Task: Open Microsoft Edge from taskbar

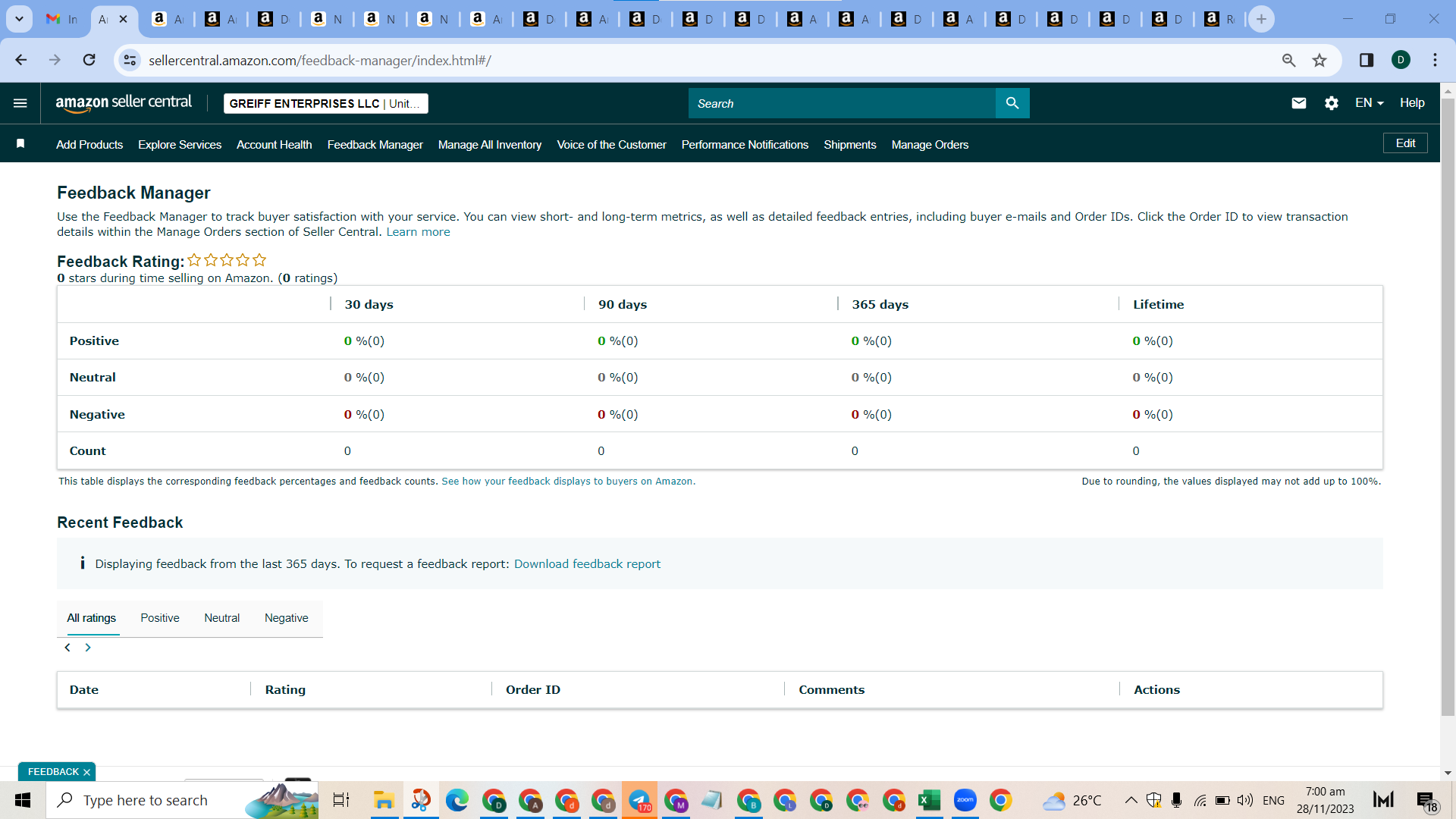Action: click(x=457, y=800)
